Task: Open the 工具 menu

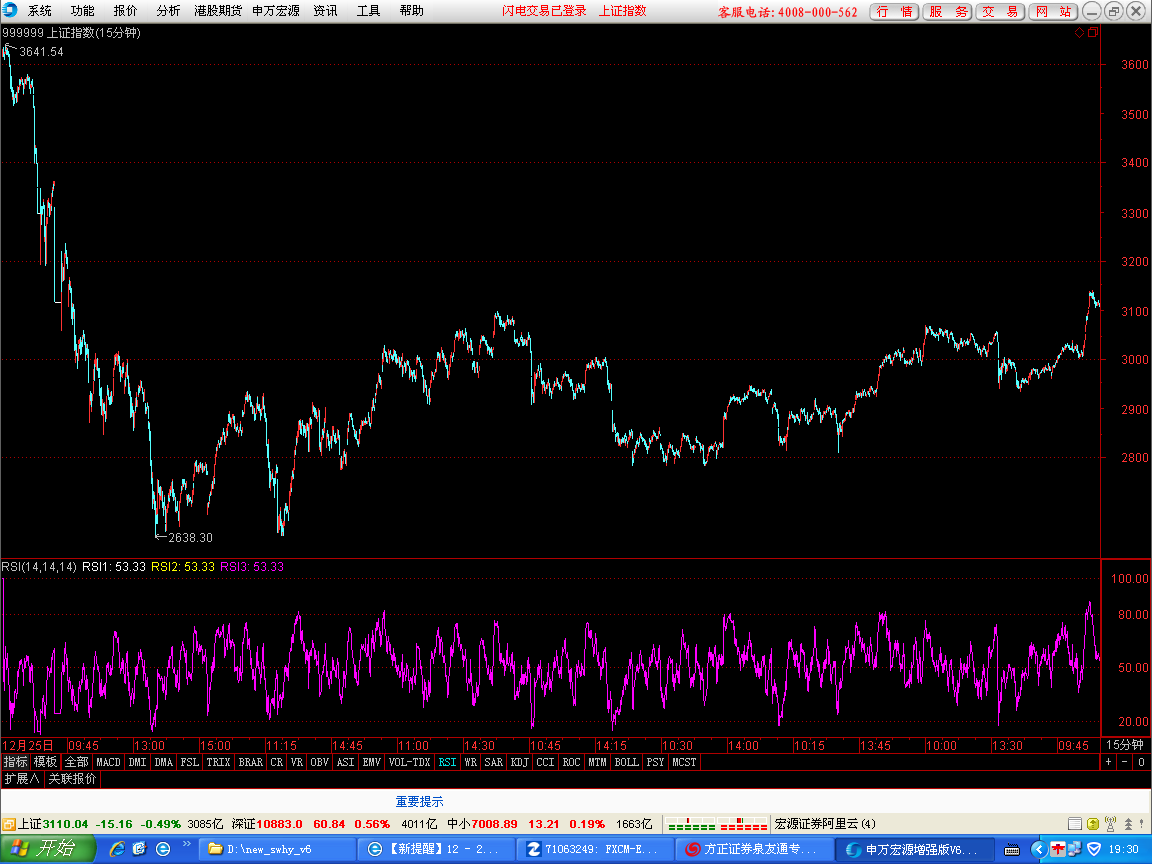Action: [x=368, y=11]
